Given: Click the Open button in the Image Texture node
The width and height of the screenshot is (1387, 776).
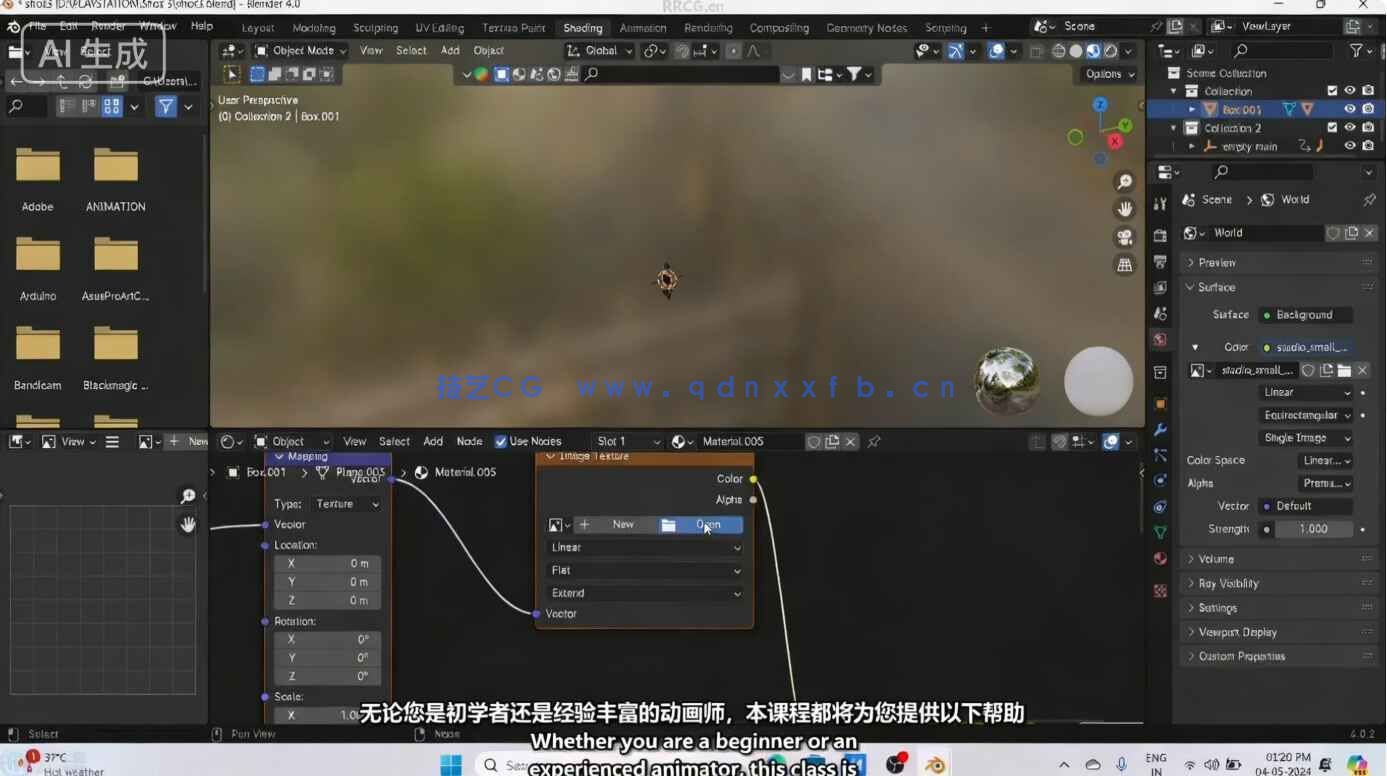Looking at the screenshot, I should (x=707, y=524).
